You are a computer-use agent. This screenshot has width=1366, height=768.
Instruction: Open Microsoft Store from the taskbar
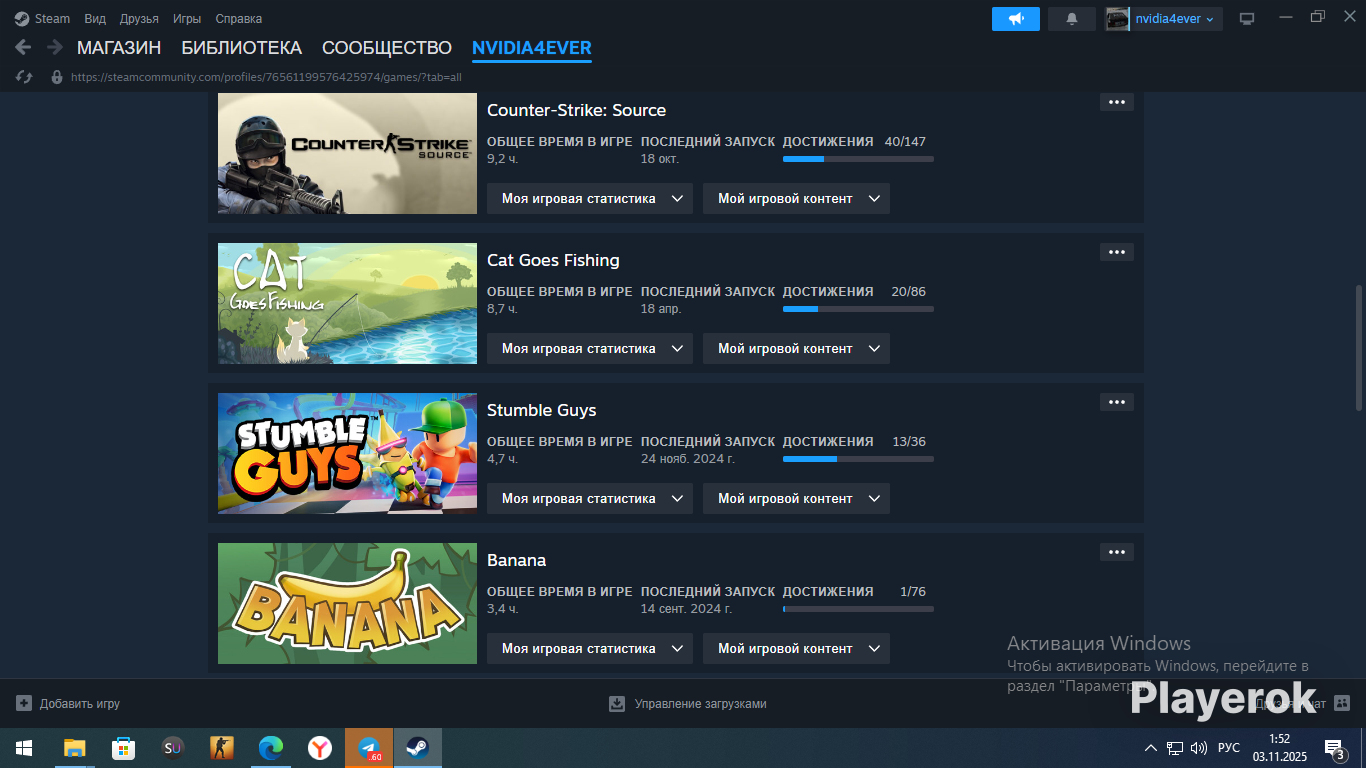coord(123,748)
